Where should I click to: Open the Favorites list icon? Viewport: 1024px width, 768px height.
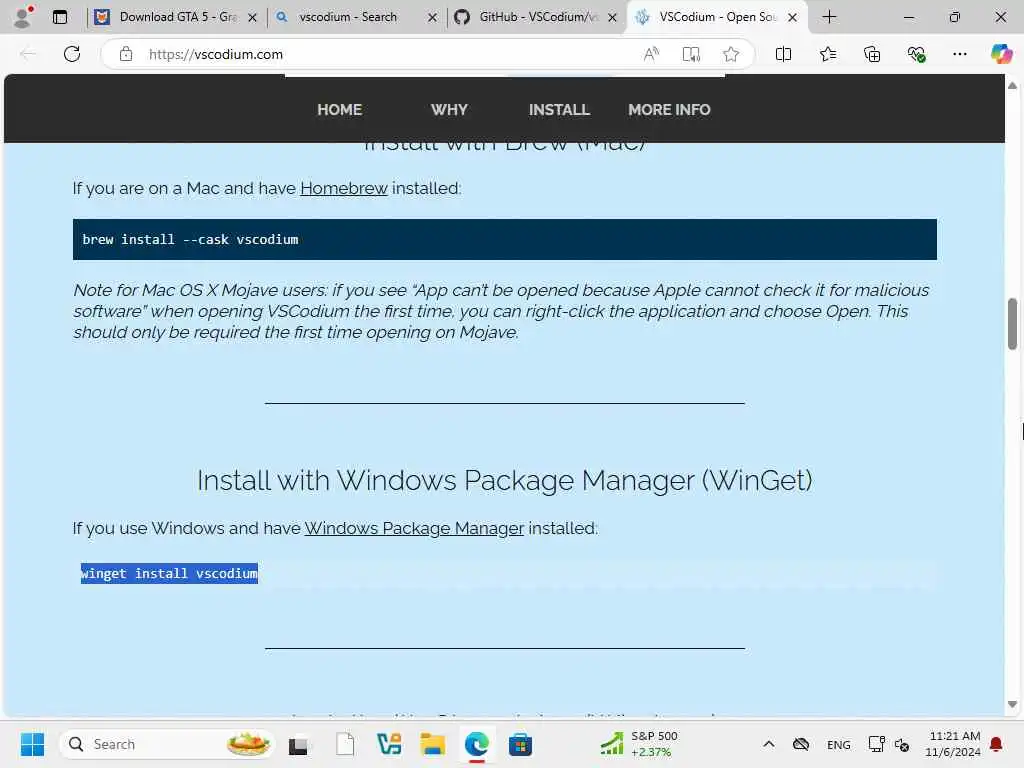tap(827, 54)
